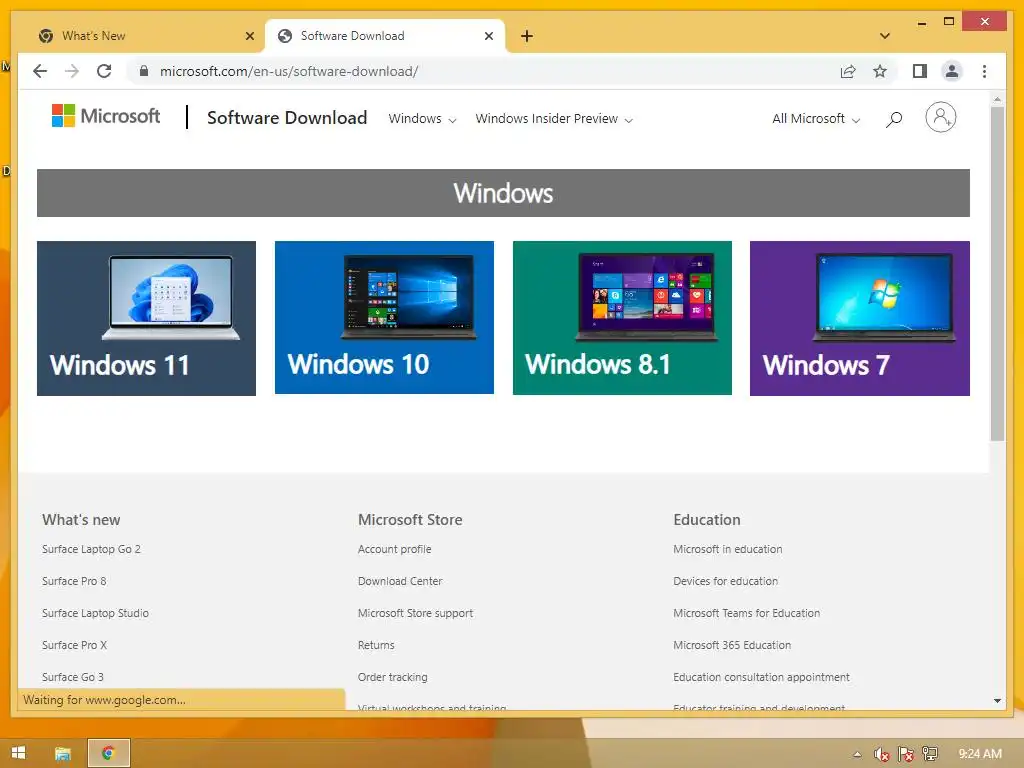Click the padlock site info icon
The image size is (1024, 768).
(x=144, y=71)
